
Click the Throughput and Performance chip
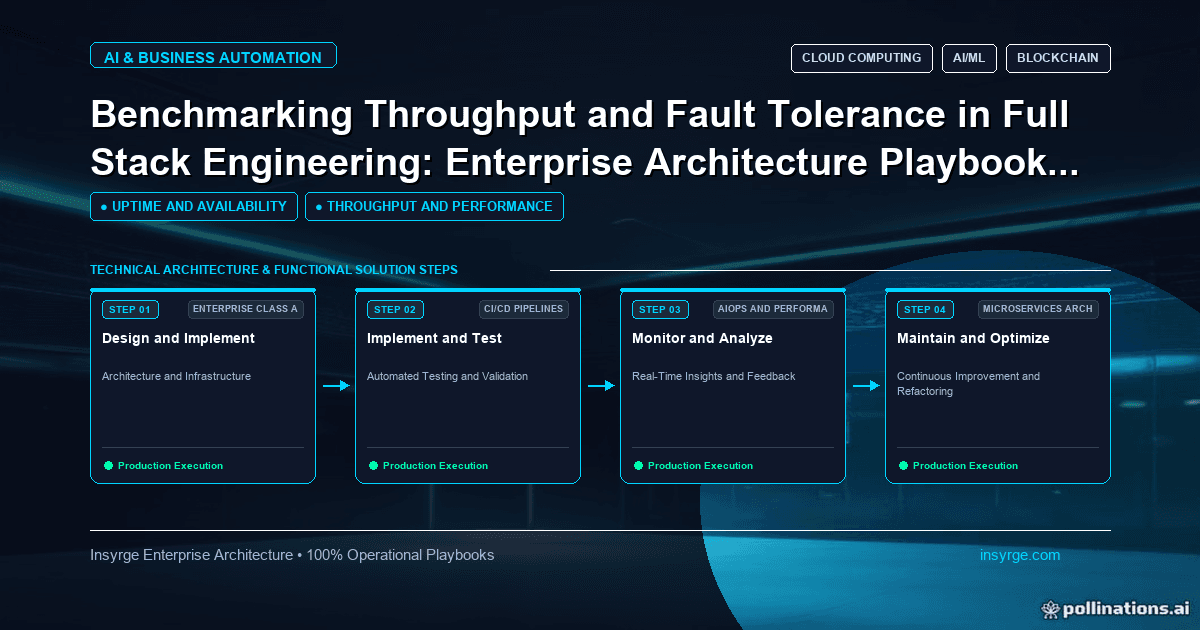click(434, 206)
